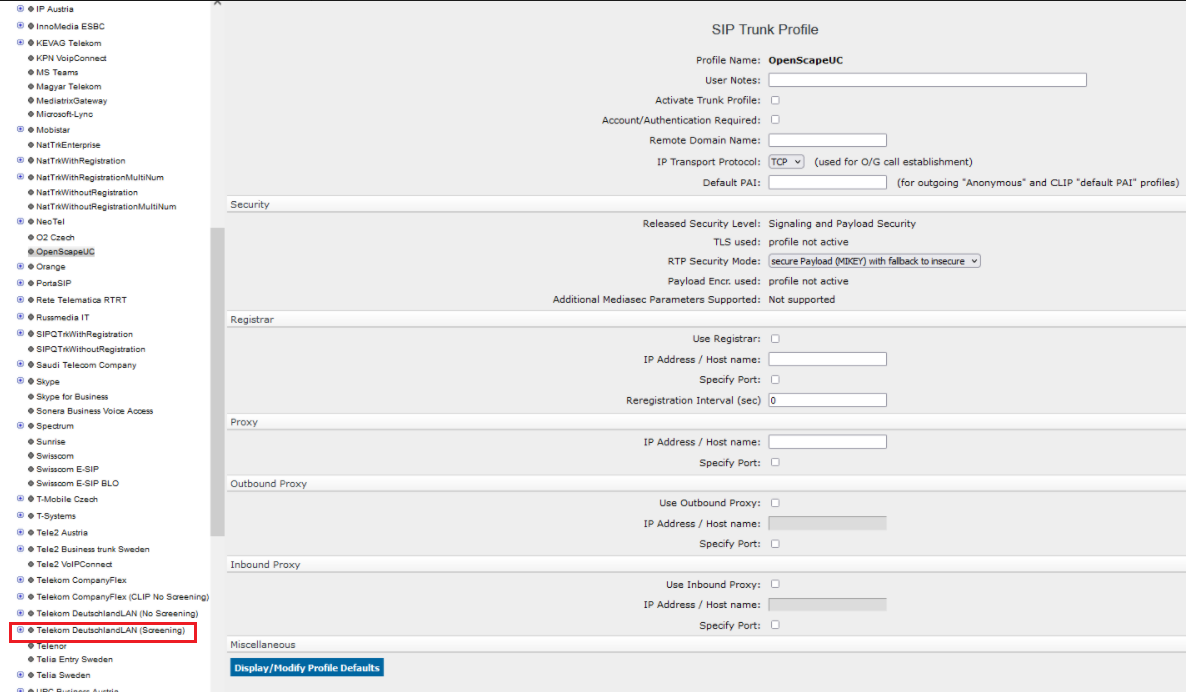Click the bullet icon beside NatTrkWithoutRegistrationMultiNum

pos(31,206)
